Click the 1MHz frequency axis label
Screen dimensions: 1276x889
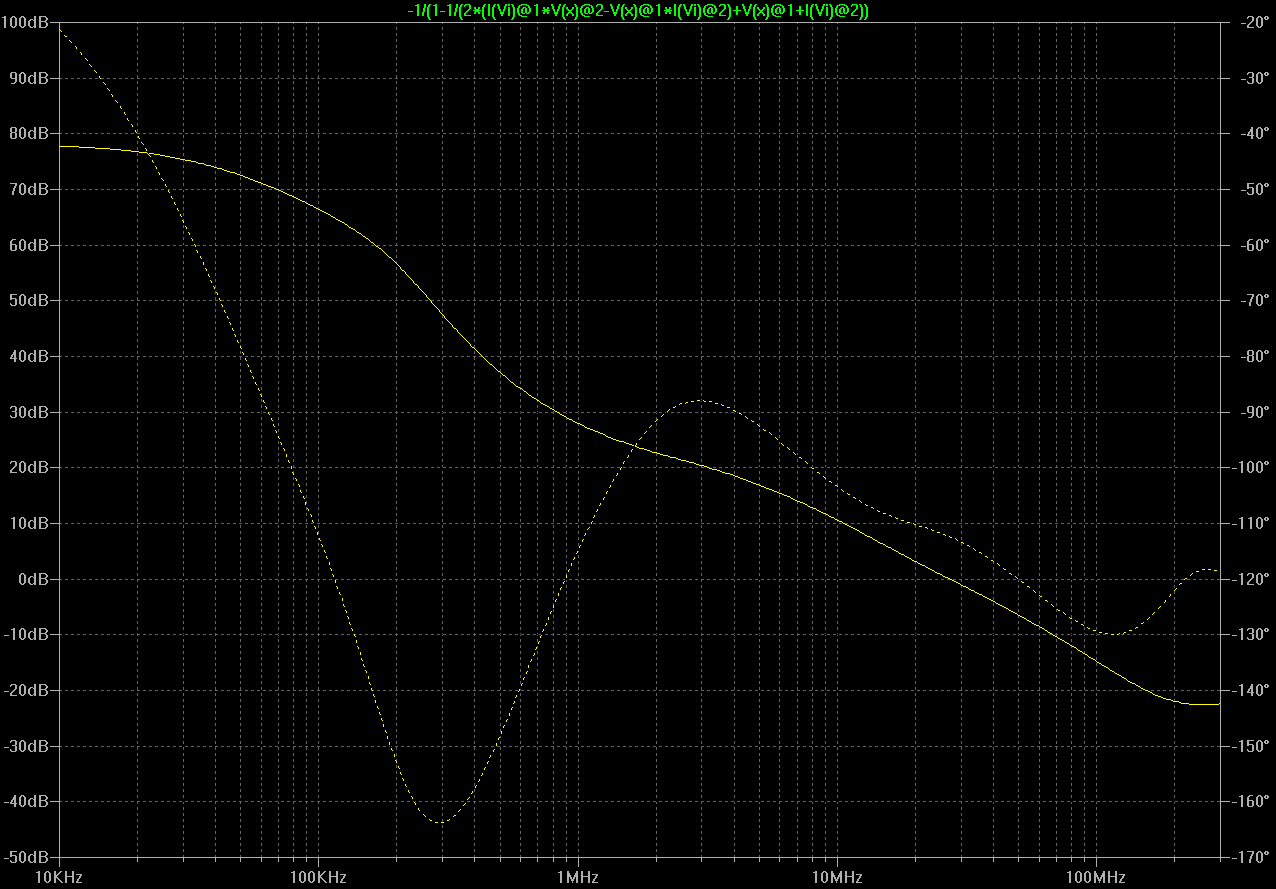coord(577,877)
